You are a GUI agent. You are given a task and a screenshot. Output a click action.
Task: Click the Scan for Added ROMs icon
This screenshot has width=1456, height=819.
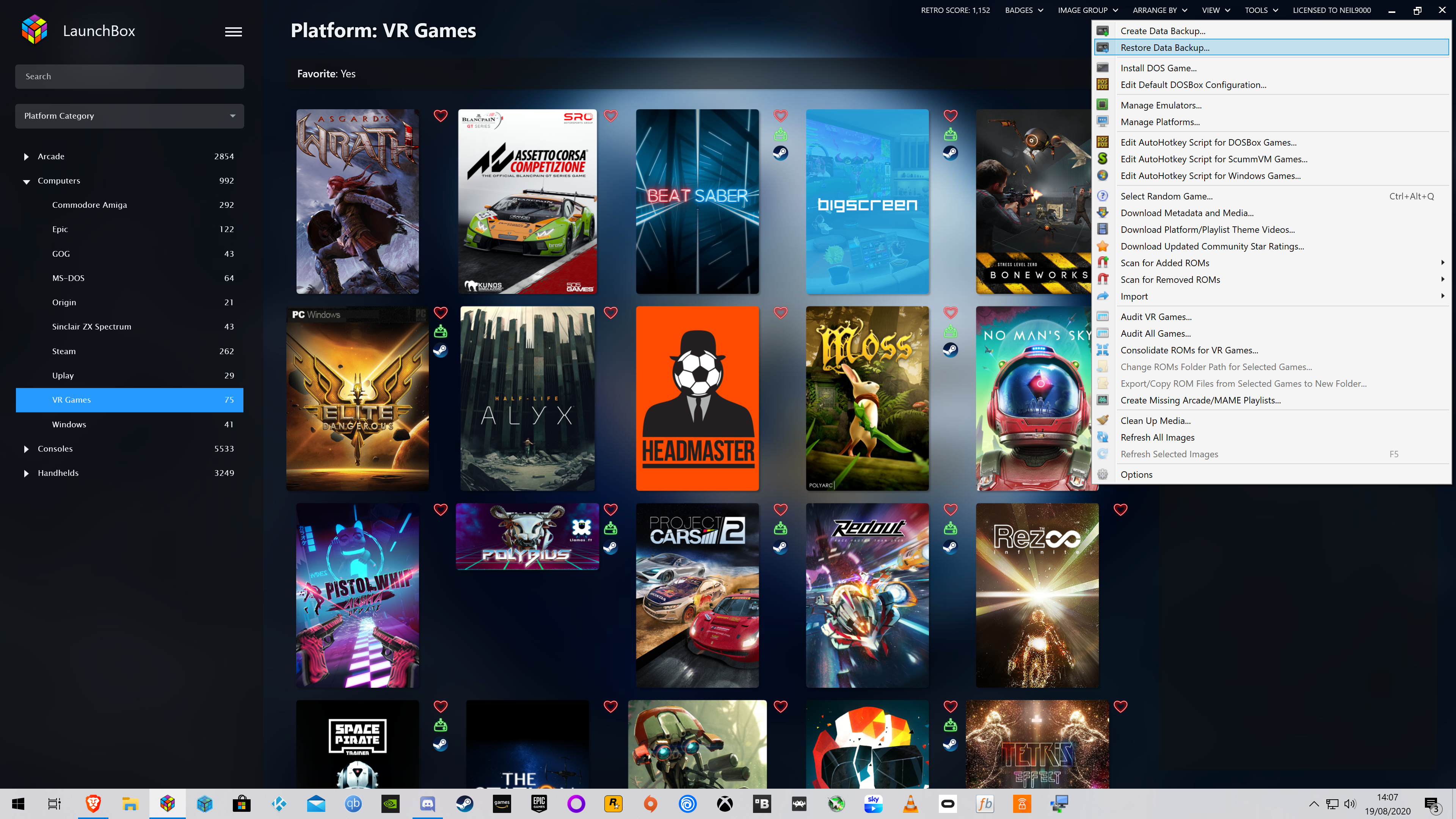[x=1102, y=262]
